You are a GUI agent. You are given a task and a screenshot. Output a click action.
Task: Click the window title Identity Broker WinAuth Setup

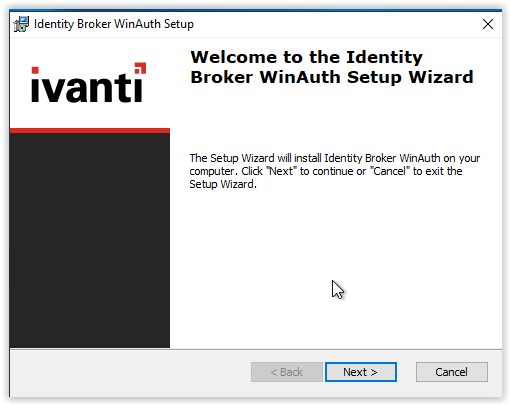114,24
